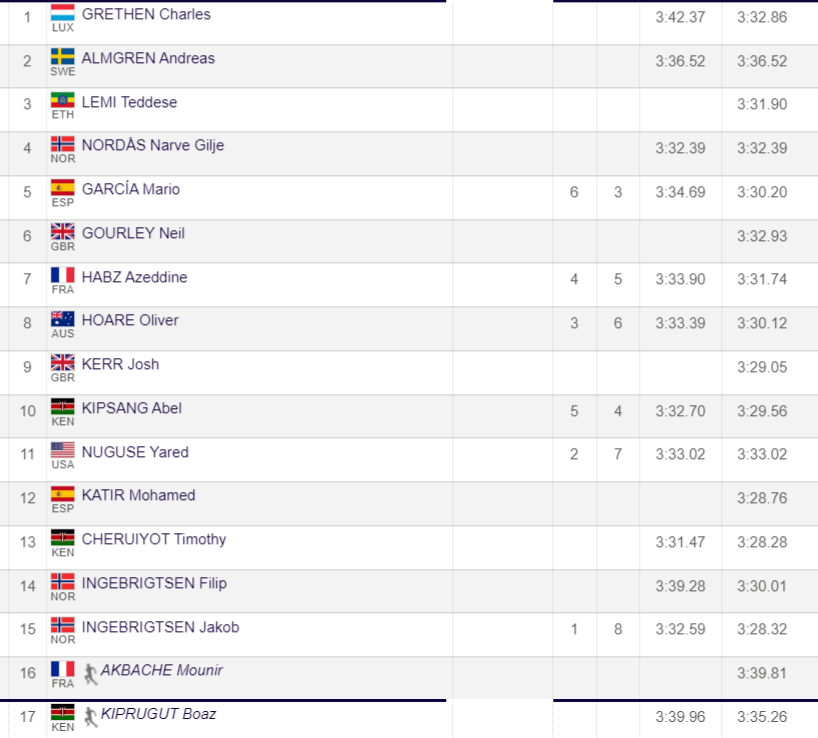Click the pacemaker runner icon before AKBACHE Mounir

[x=91, y=674]
